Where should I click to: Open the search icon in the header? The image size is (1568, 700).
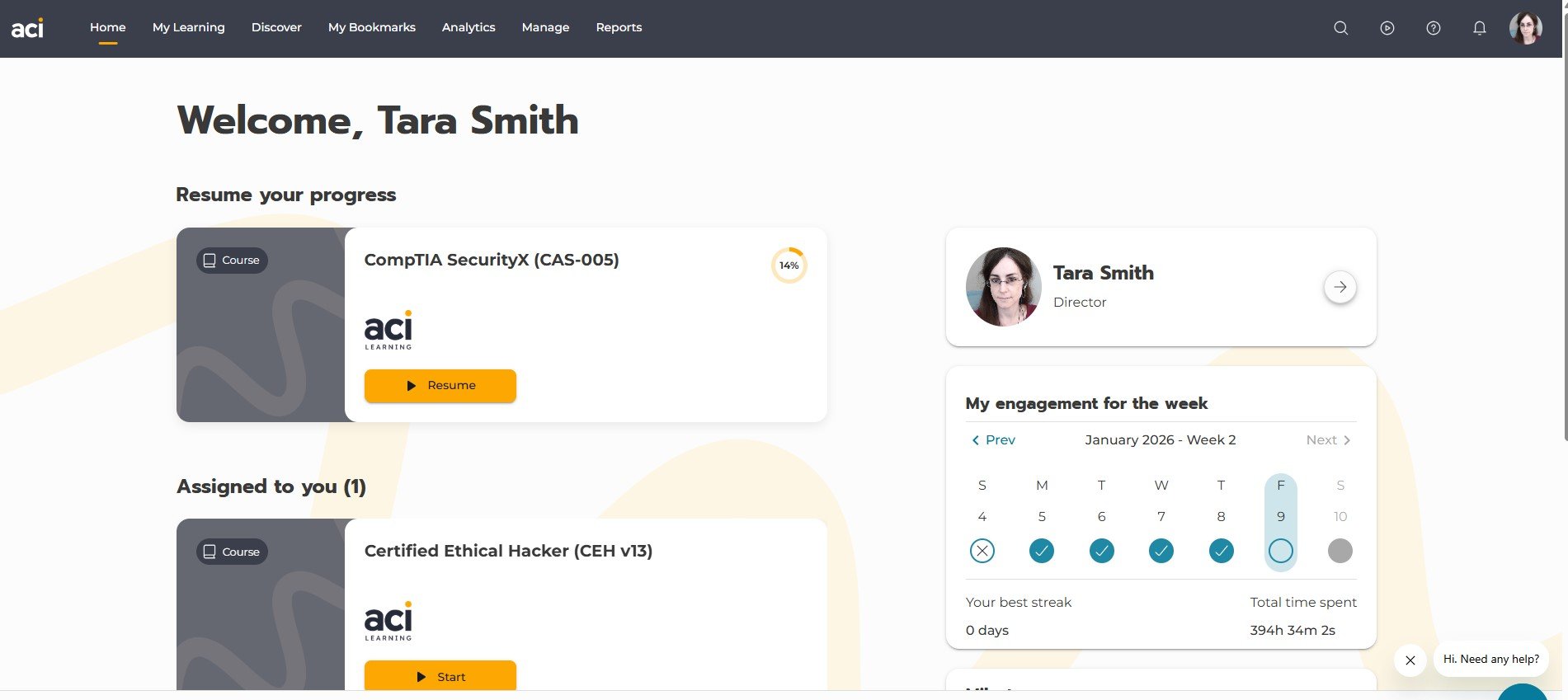1341,28
